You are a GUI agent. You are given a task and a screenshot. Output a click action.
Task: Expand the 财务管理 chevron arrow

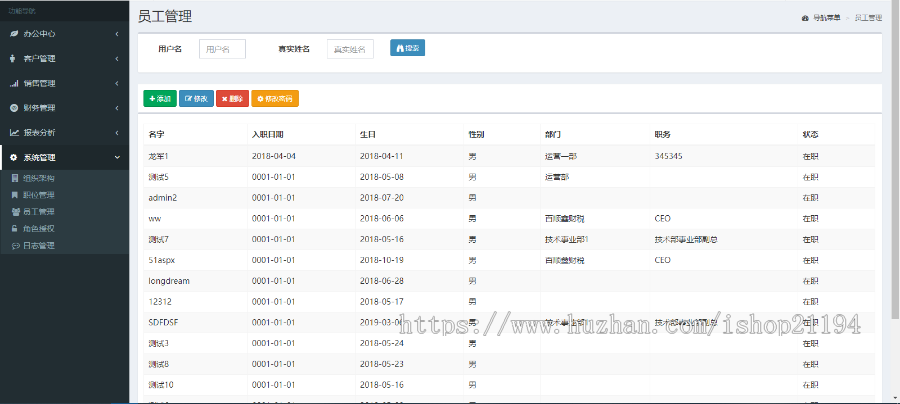(x=117, y=108)
